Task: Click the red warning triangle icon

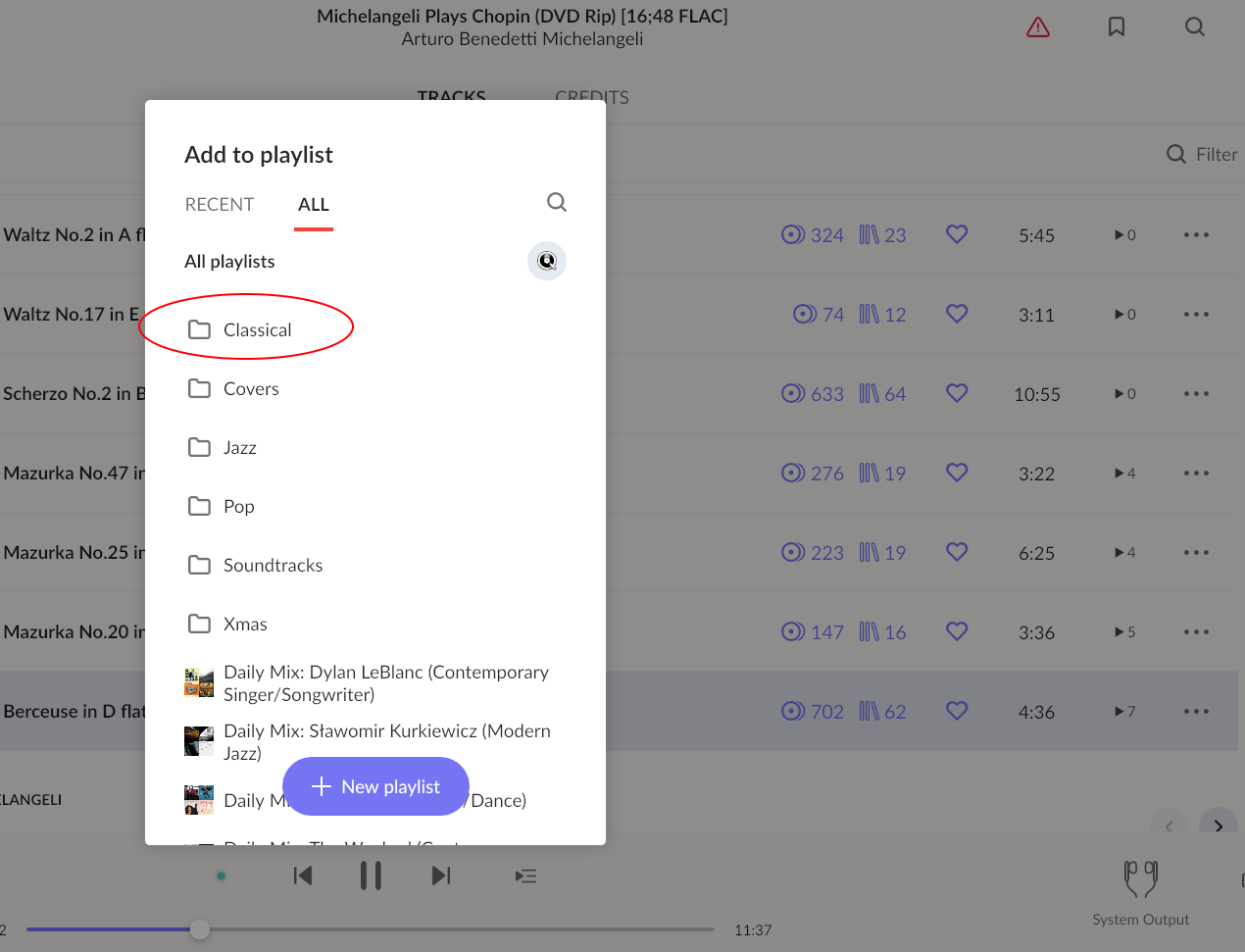Action: [x=1038, y=27]
